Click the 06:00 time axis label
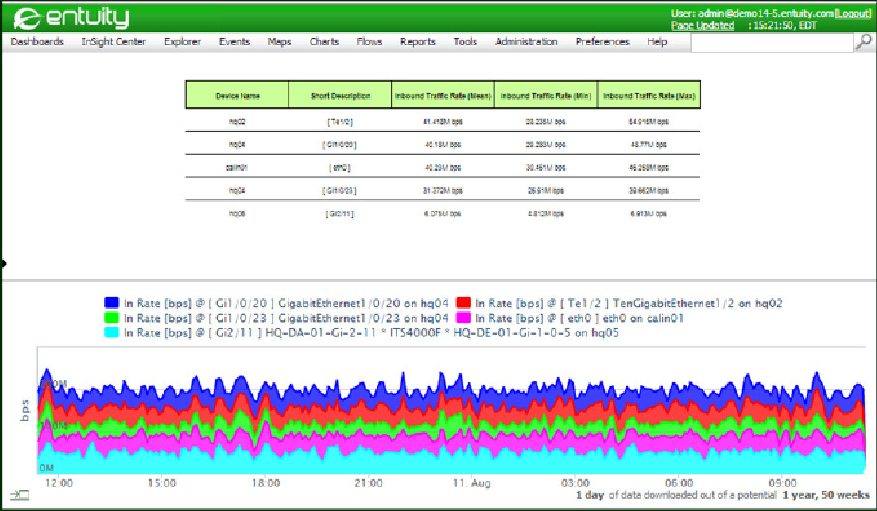 (x=679, y=482)
